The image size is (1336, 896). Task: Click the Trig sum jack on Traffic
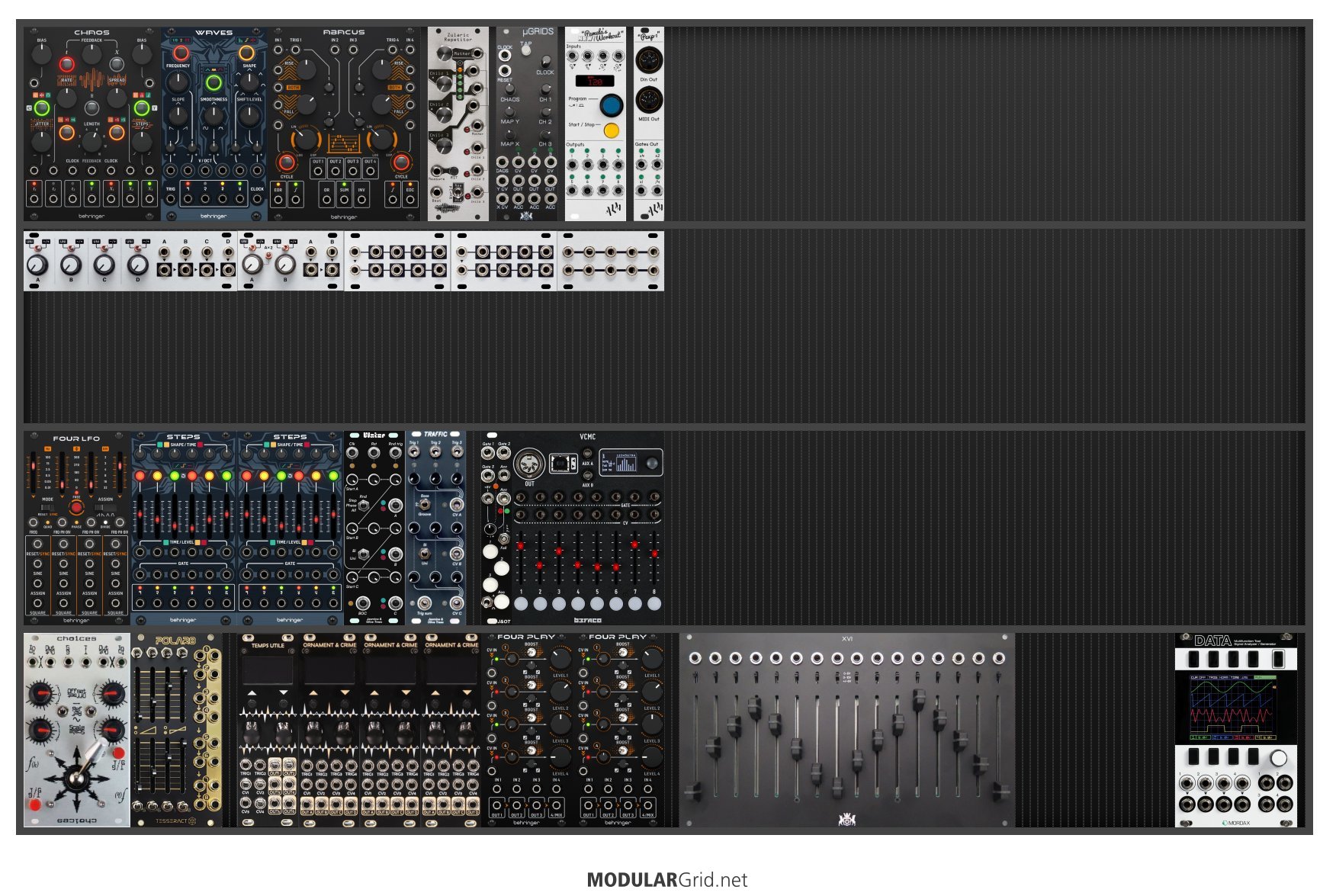coord(425,602)
